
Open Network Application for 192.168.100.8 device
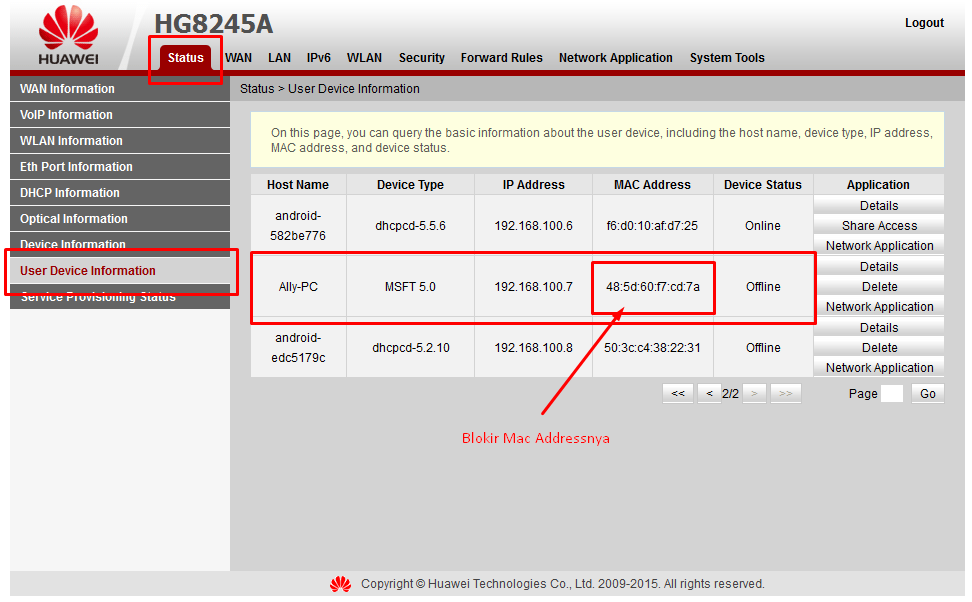click(878, 368)
